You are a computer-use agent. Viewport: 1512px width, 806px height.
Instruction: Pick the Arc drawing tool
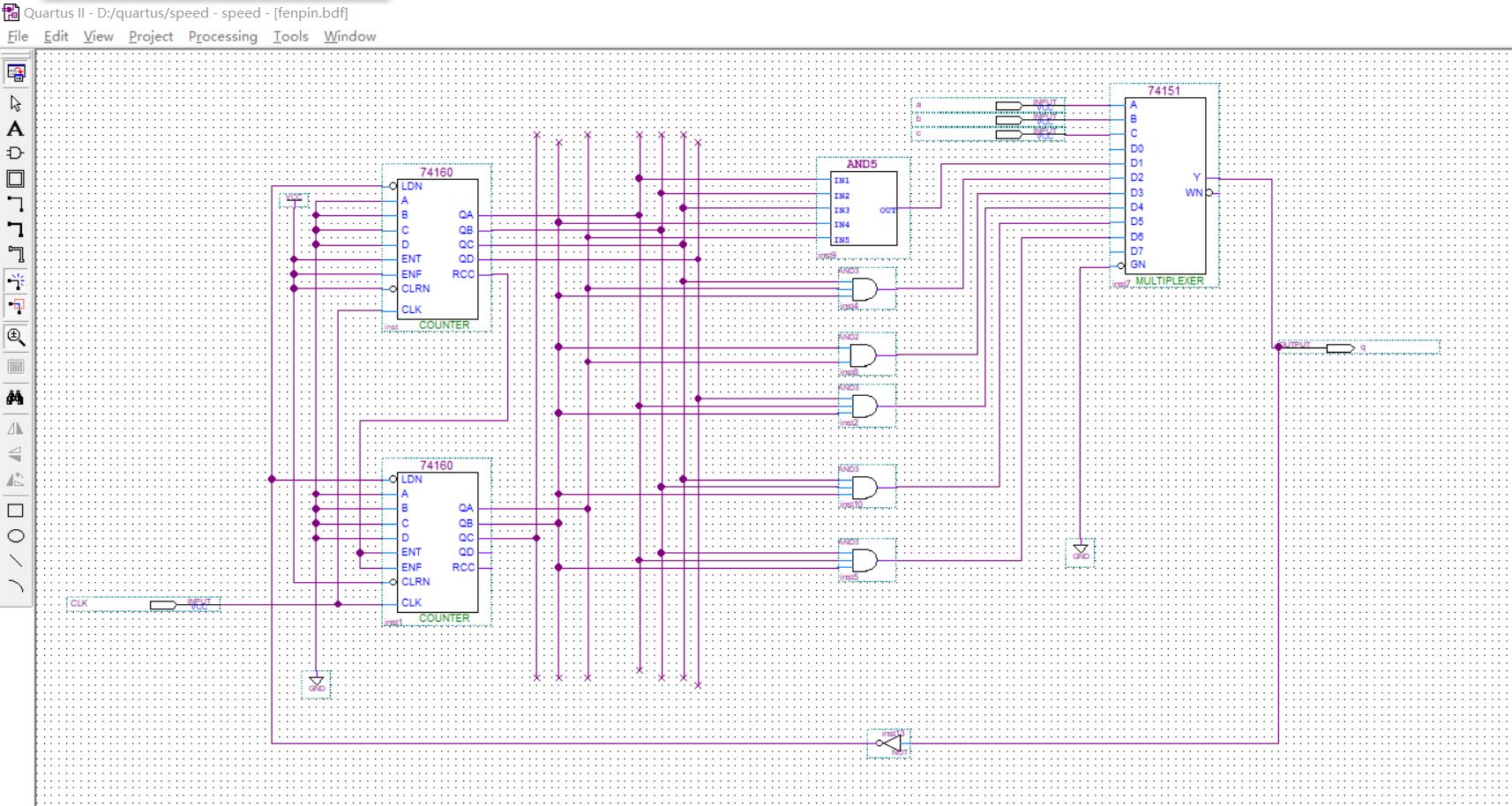pos(15,586)
